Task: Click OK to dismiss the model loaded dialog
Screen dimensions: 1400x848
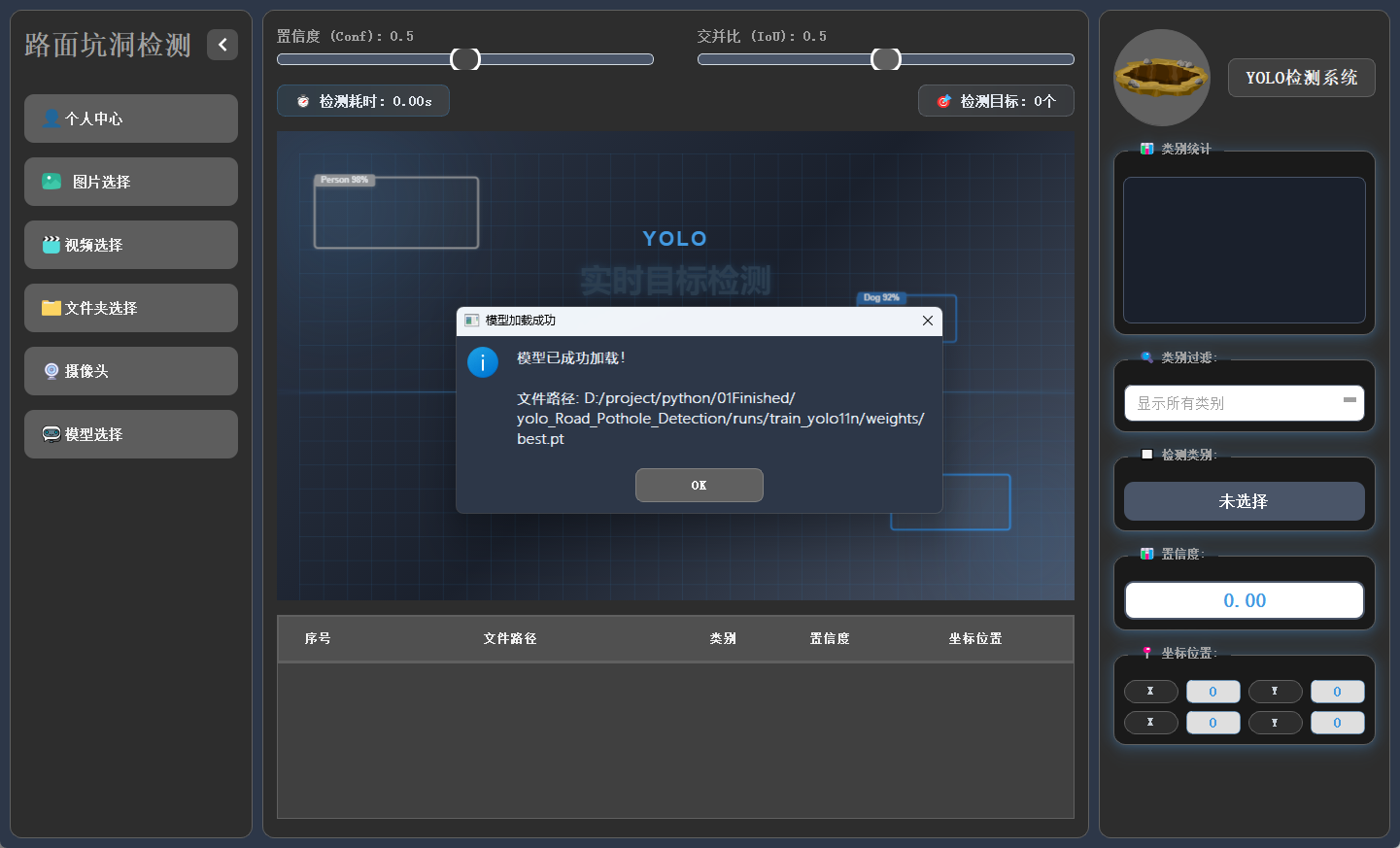Action: point(700,485)
